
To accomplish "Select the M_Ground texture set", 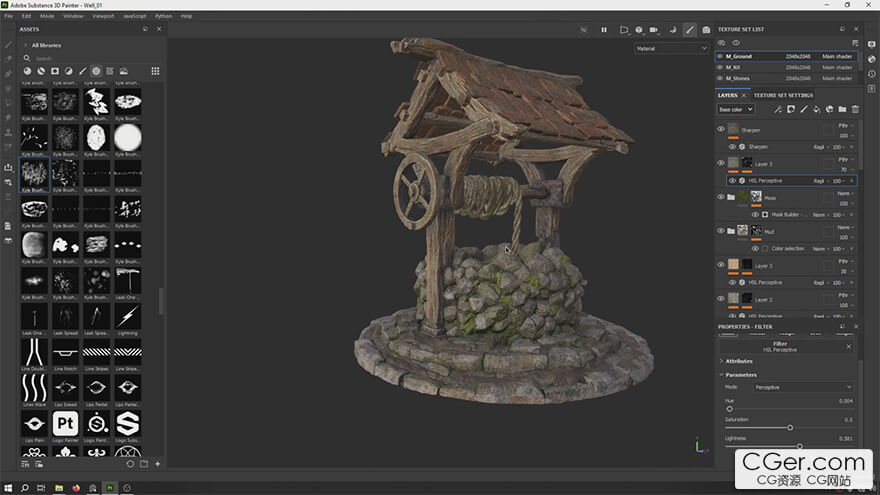I will pyautogui.click(x=786, y=56).
